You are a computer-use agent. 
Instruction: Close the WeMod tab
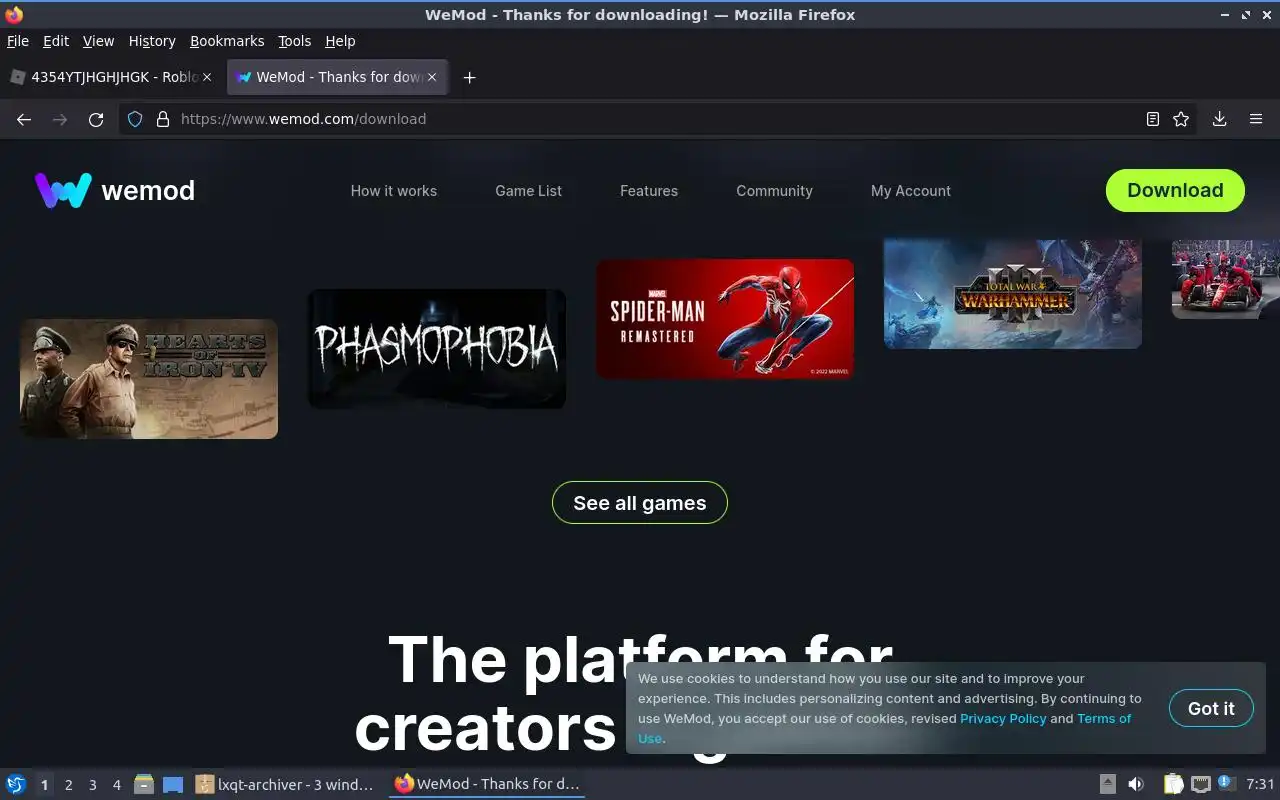433,77
